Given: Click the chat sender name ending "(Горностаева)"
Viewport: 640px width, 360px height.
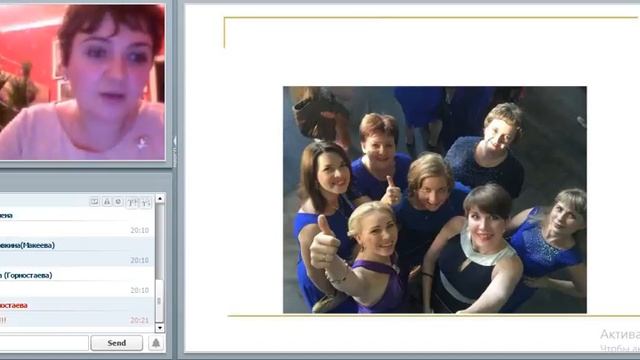Looking at the screenshot, I should 26,276.
